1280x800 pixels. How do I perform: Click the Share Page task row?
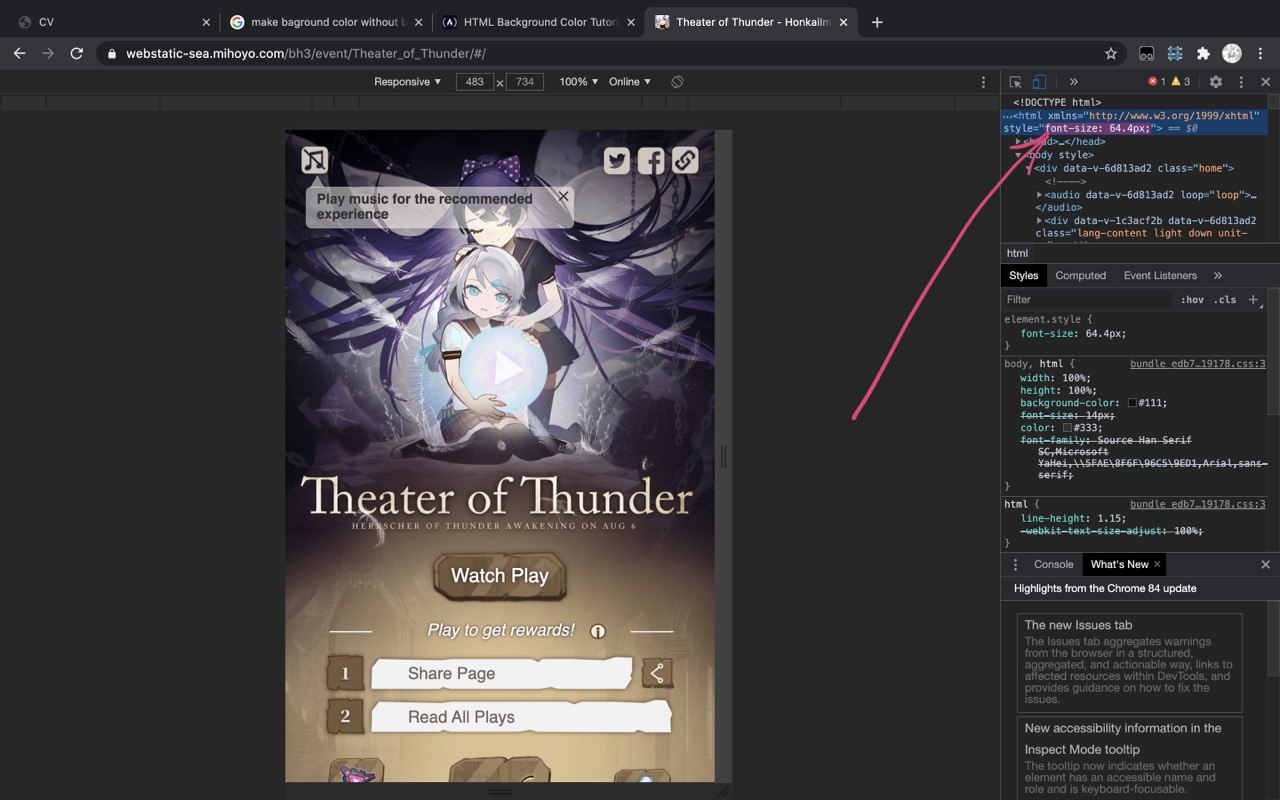502,674
